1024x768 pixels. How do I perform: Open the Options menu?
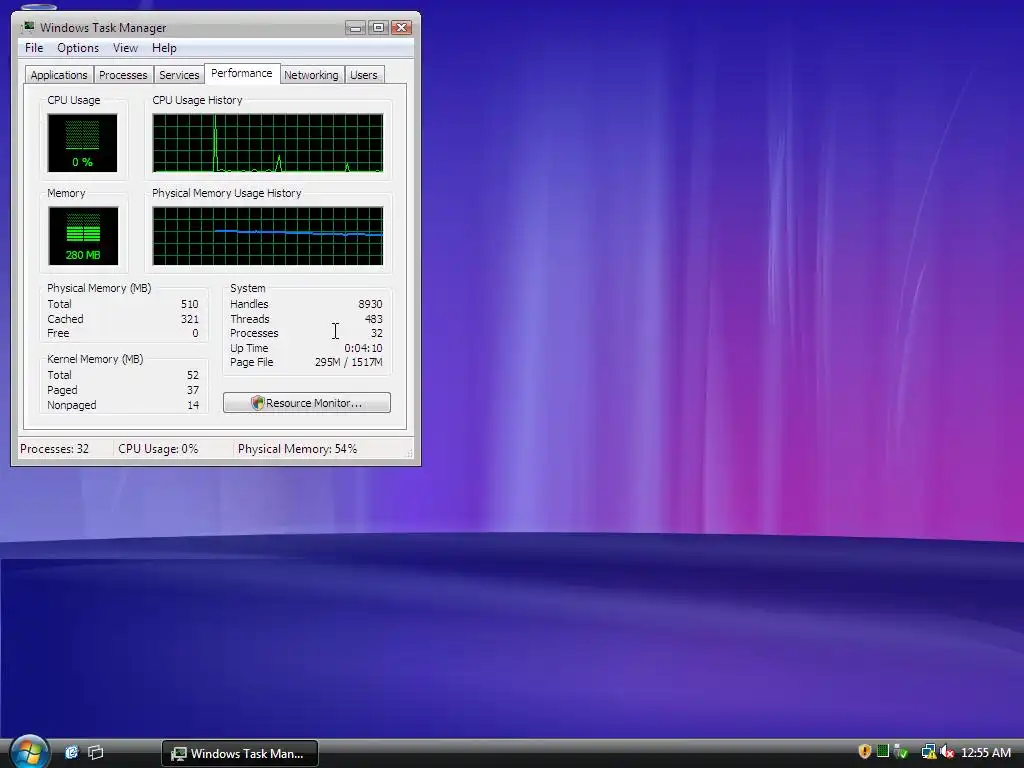tap(78, 48)
